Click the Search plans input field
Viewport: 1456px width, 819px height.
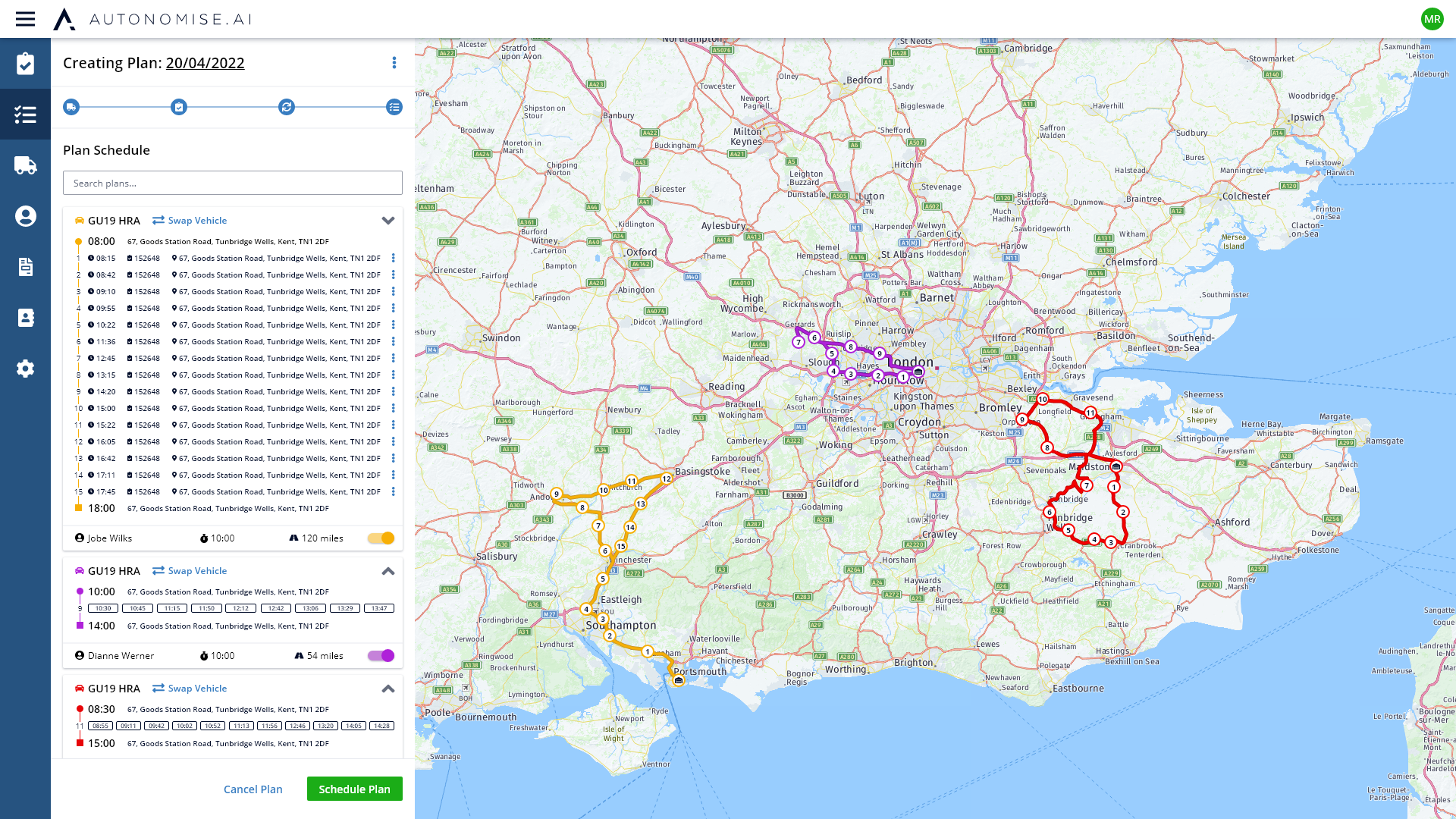coord(232,183)
